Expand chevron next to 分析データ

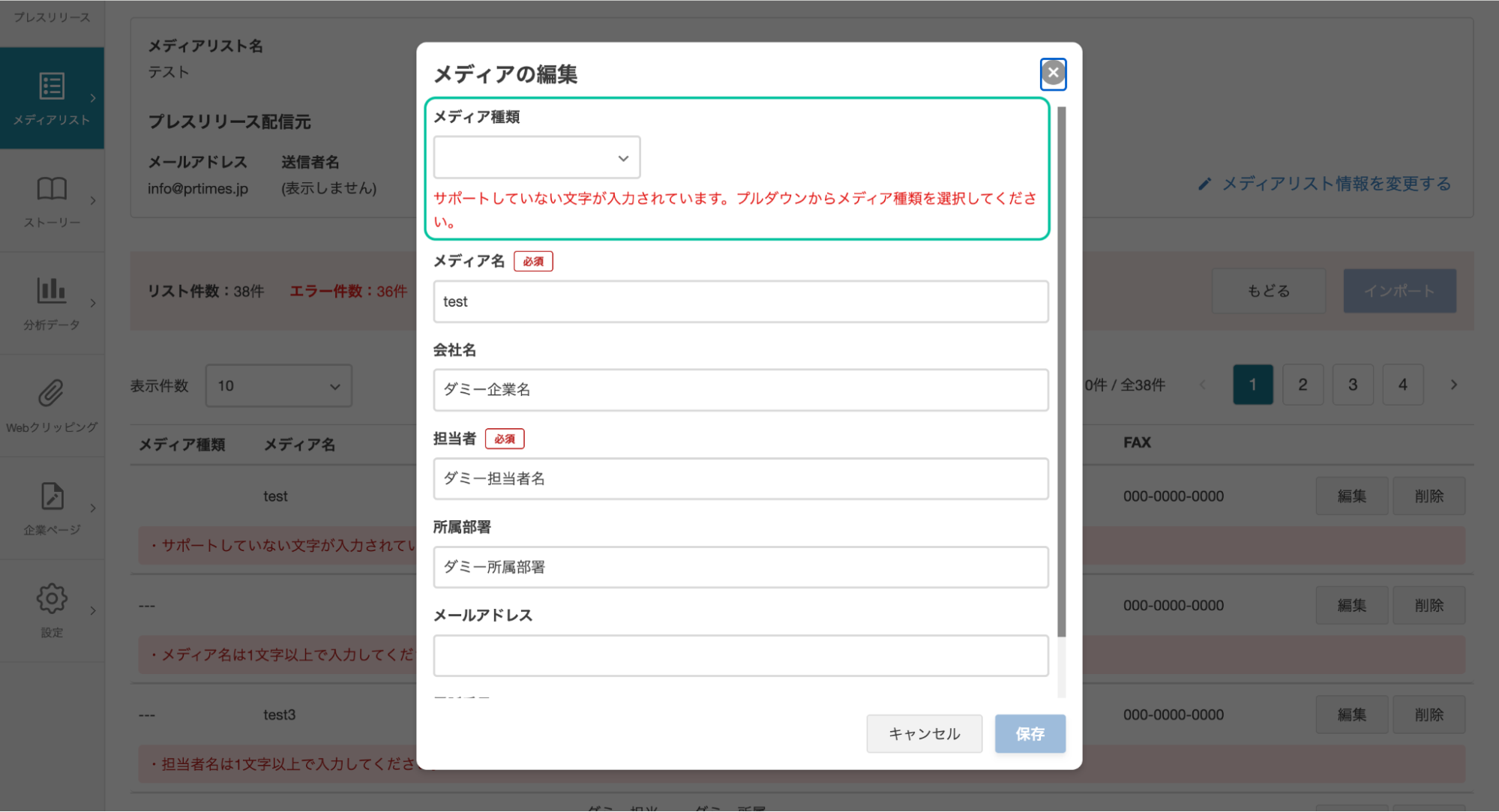coord(93,303)
